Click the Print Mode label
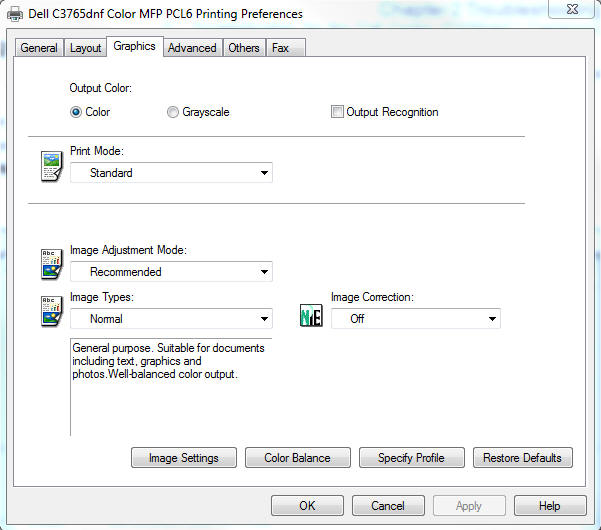601x530 pixels. [x=97, y=151]
